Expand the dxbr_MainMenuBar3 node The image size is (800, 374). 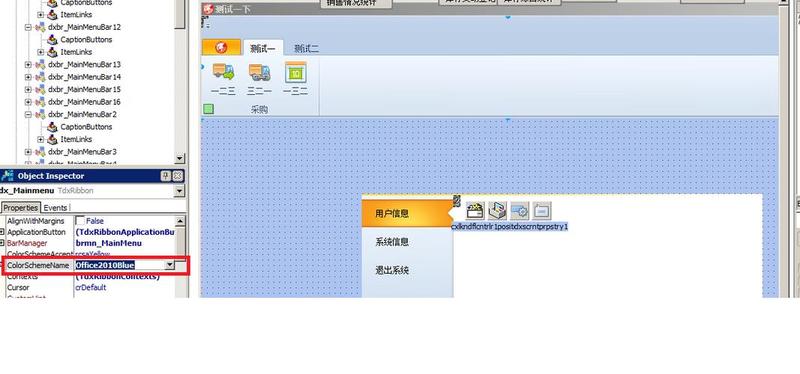coord(28,152)
